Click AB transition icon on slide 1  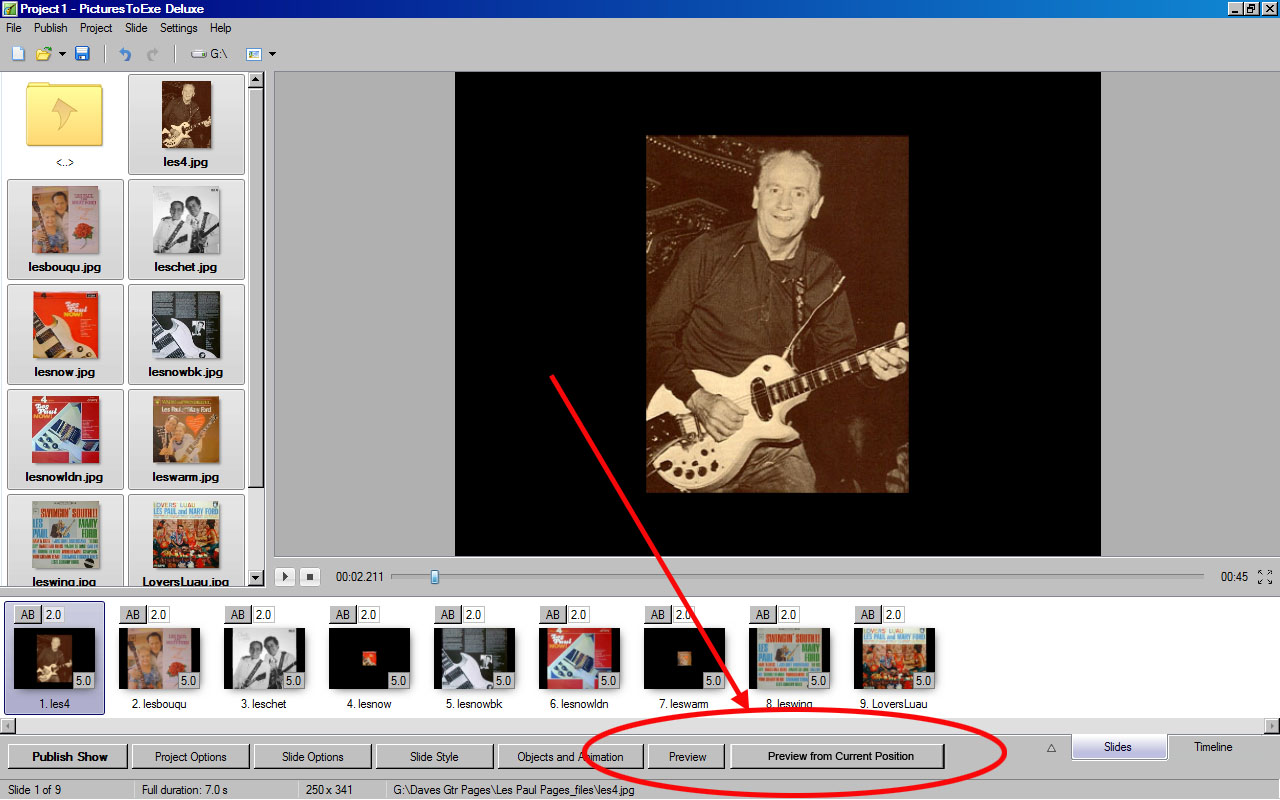tap(29, 614)
